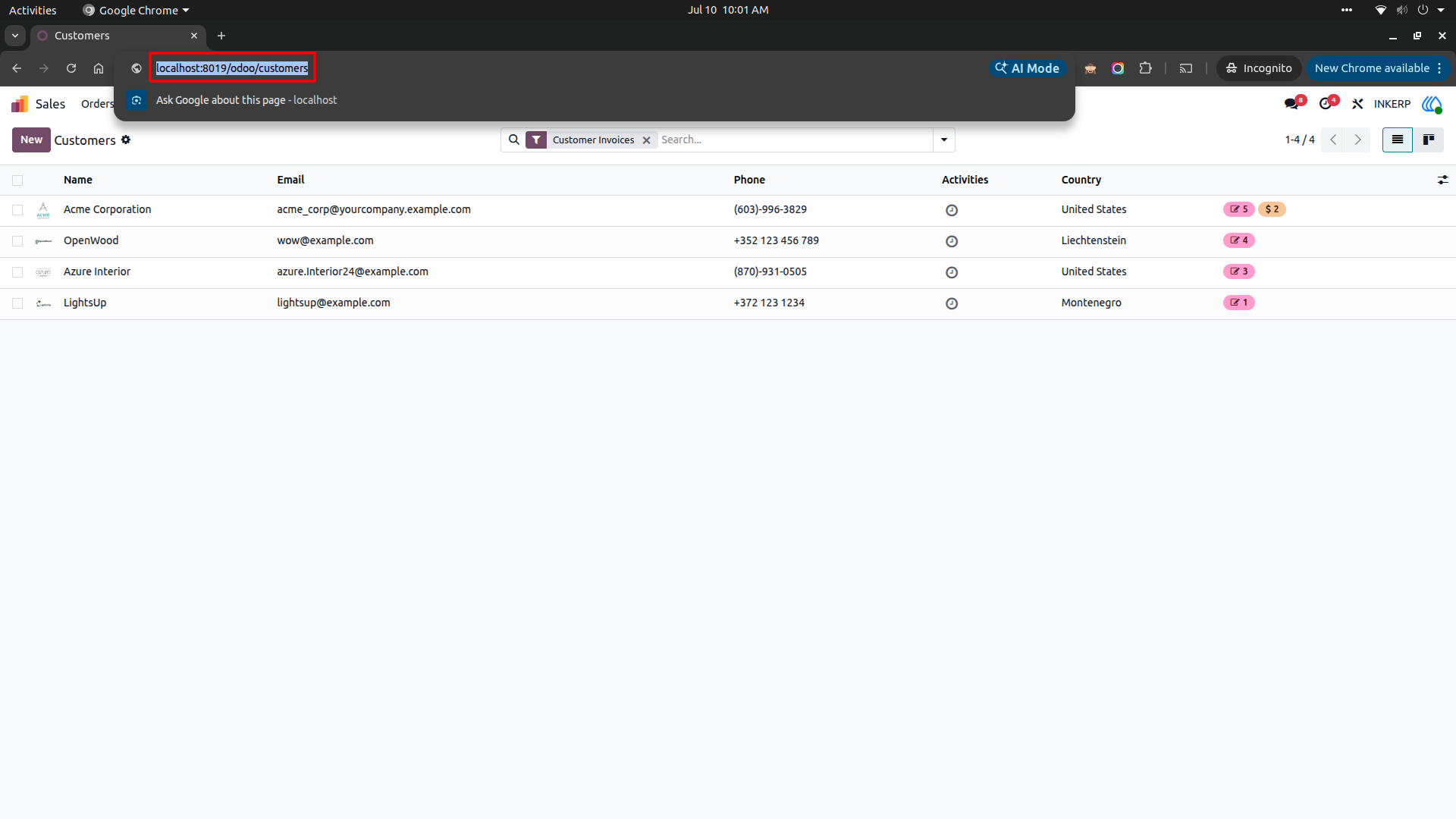Check the Azure Interior row checkbox

pos(17,272)
